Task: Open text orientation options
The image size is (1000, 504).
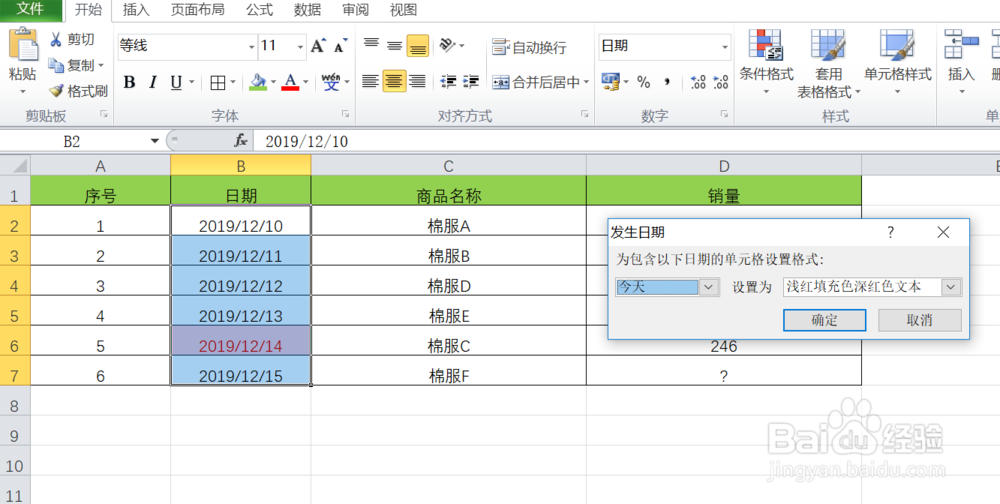Action: click(452, 46)
